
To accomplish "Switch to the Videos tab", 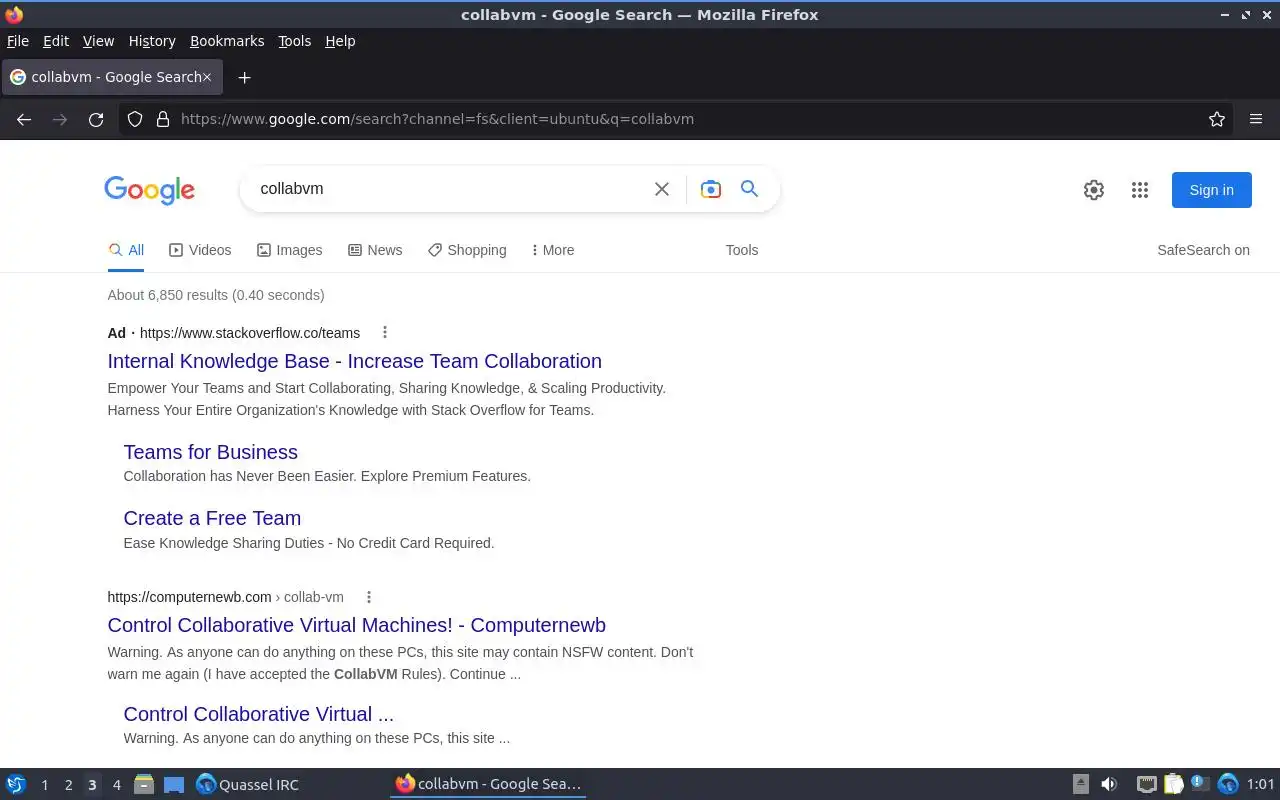I will pyautogui.click(x=200, y=250).
